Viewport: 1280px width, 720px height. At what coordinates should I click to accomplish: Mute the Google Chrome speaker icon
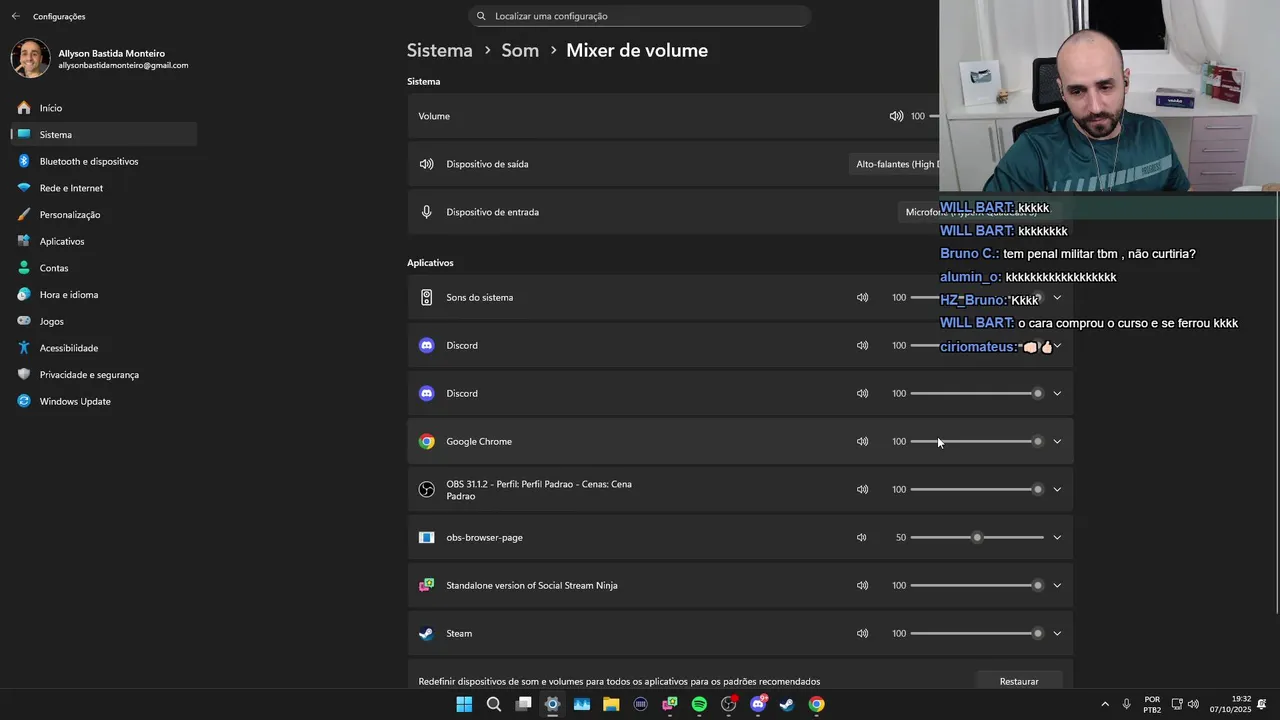(x=862, y=441)
